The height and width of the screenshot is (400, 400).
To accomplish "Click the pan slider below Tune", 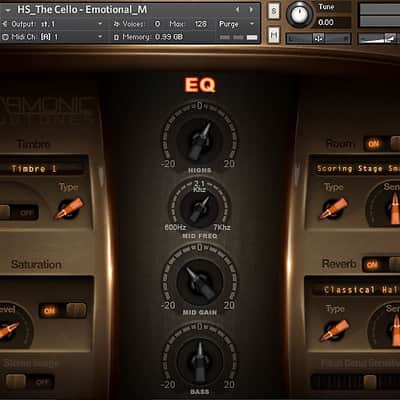I will pos(319,39).
